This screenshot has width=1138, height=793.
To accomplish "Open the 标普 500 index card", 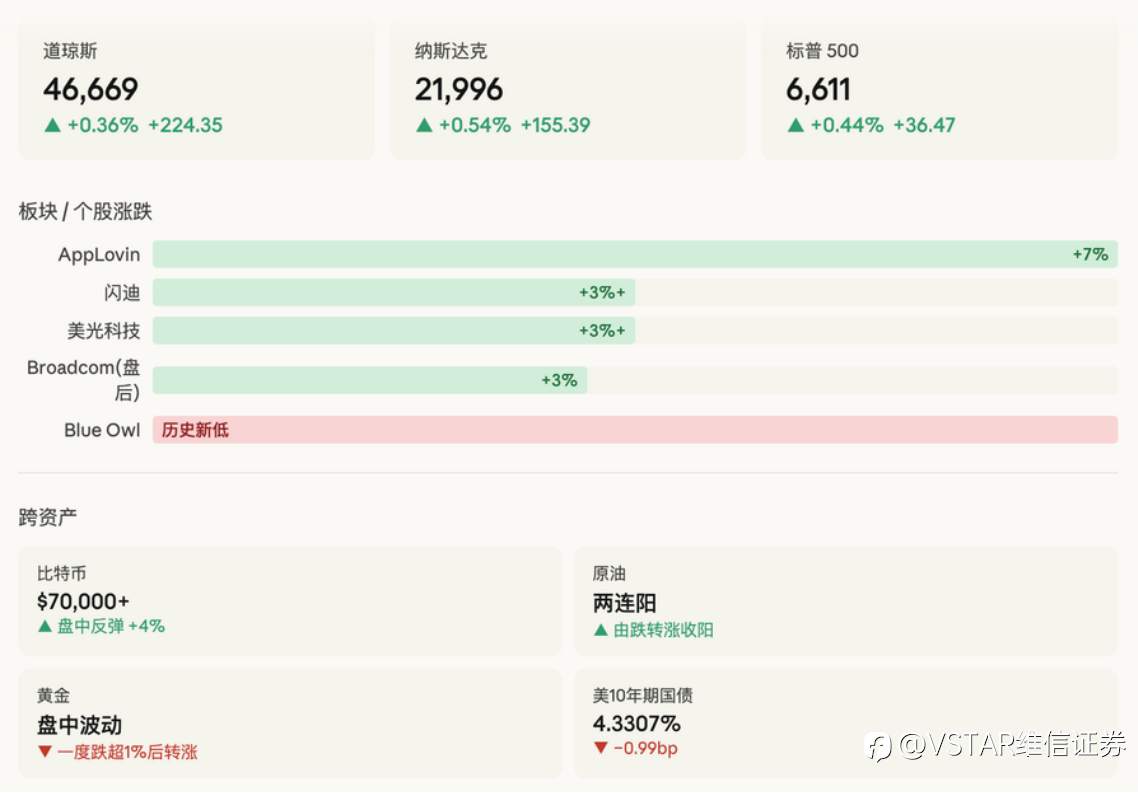I will pyautogui.click(x=939, y=90).
